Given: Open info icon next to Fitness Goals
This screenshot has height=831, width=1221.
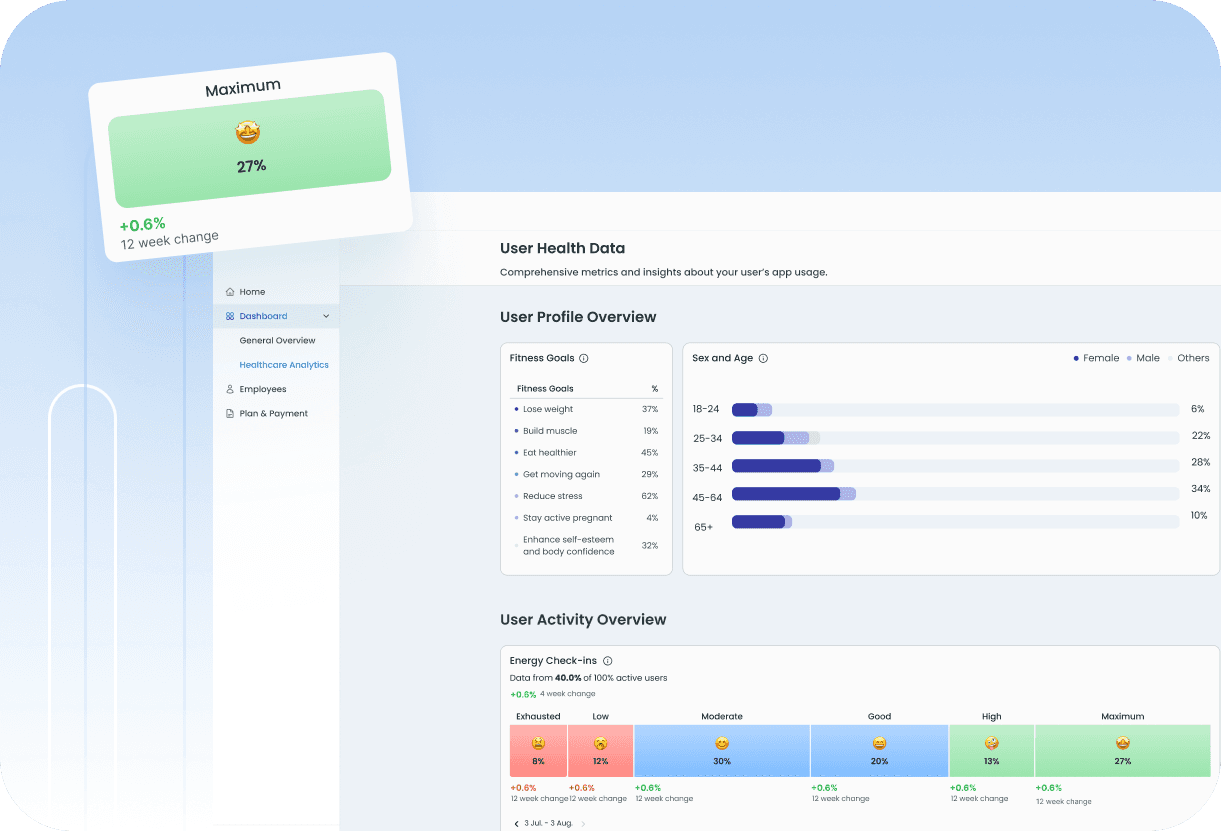Looking at the screenshot, I should point(584,358).
